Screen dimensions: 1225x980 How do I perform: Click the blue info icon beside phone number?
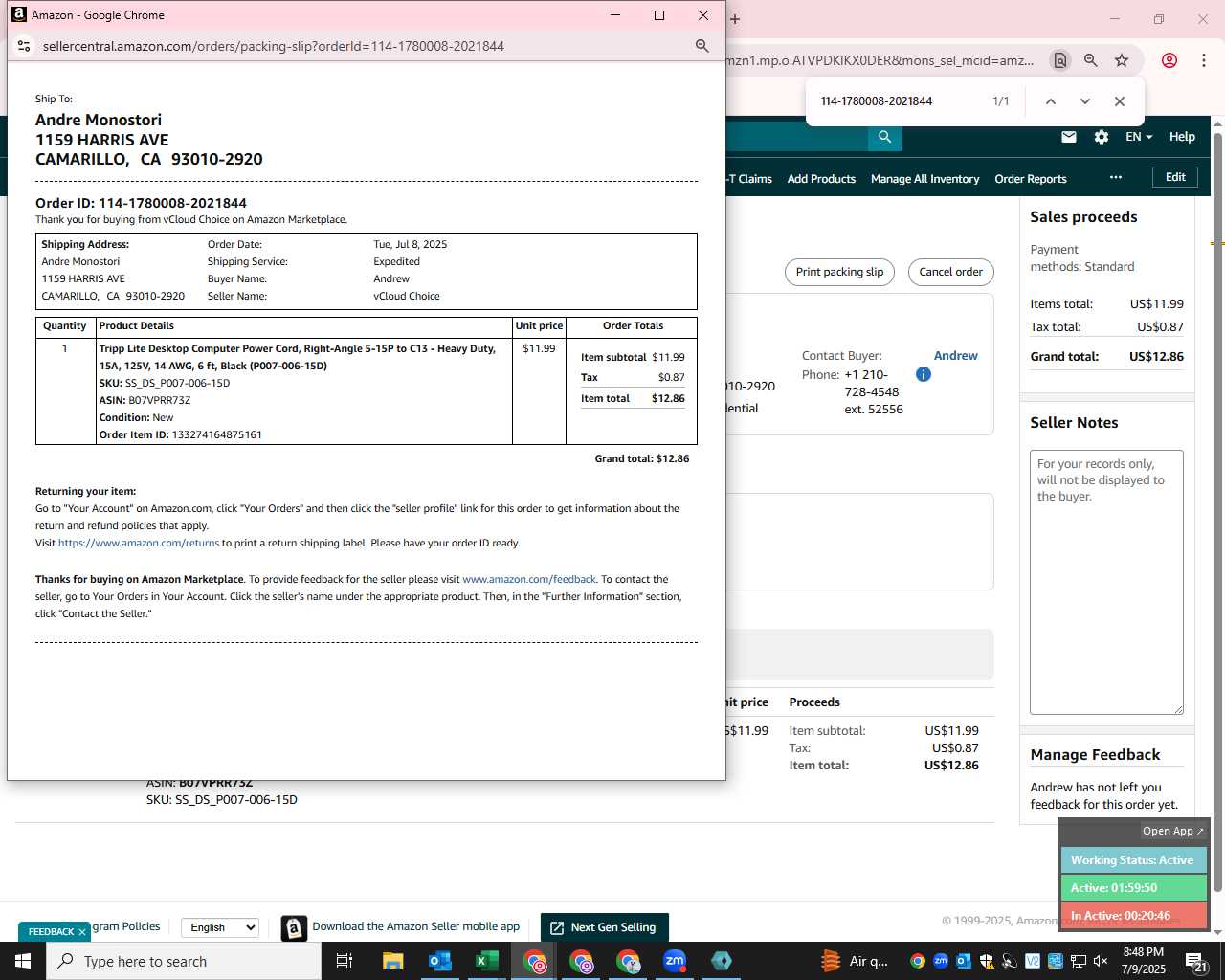924,374
